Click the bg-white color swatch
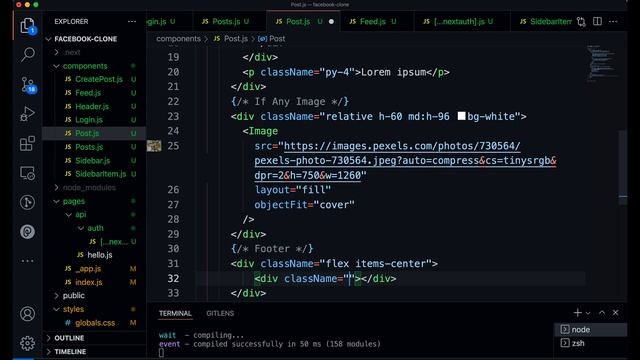 coord(461,116)
